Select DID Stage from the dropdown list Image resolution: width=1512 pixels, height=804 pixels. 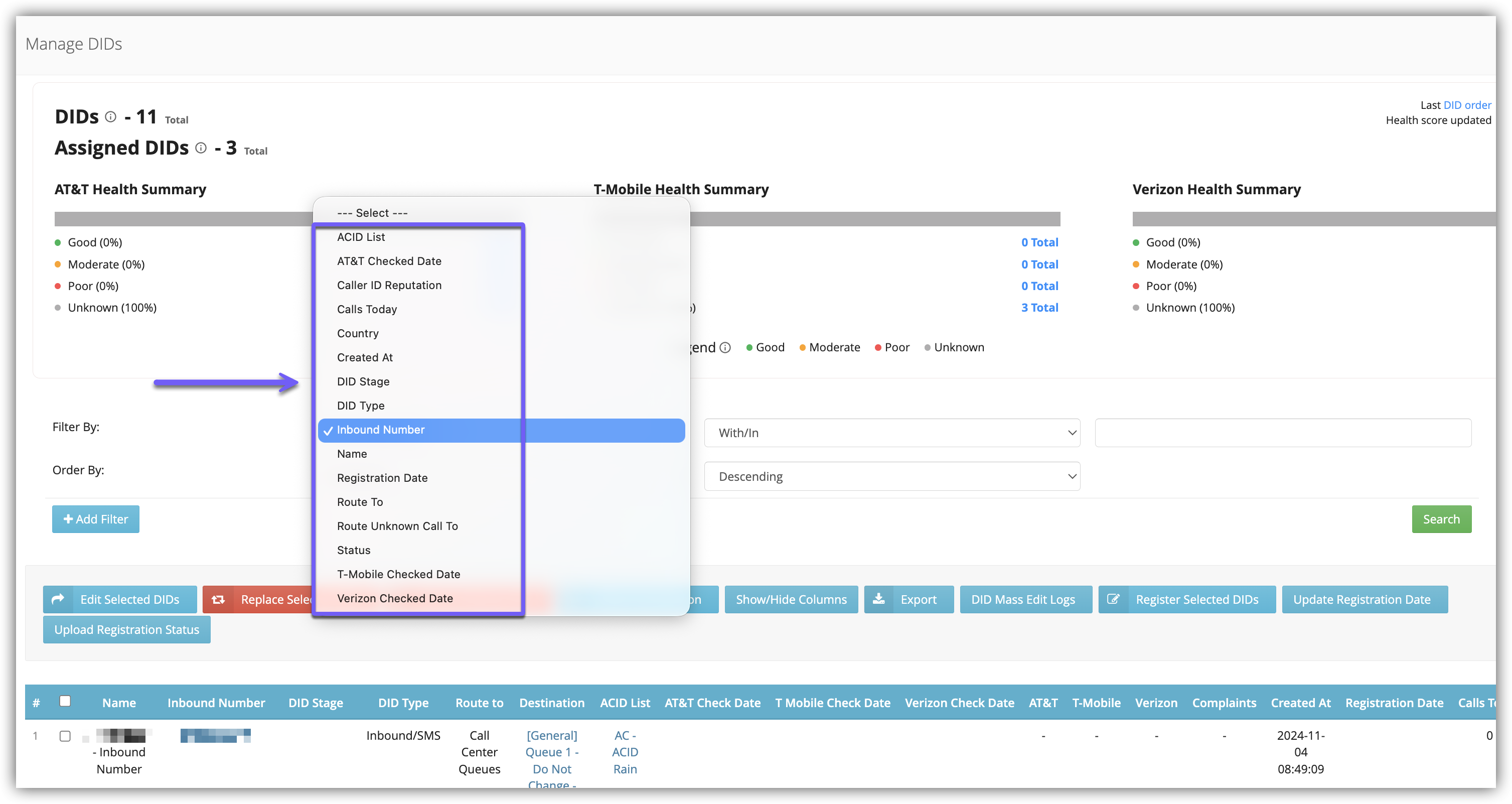point(363,382)
